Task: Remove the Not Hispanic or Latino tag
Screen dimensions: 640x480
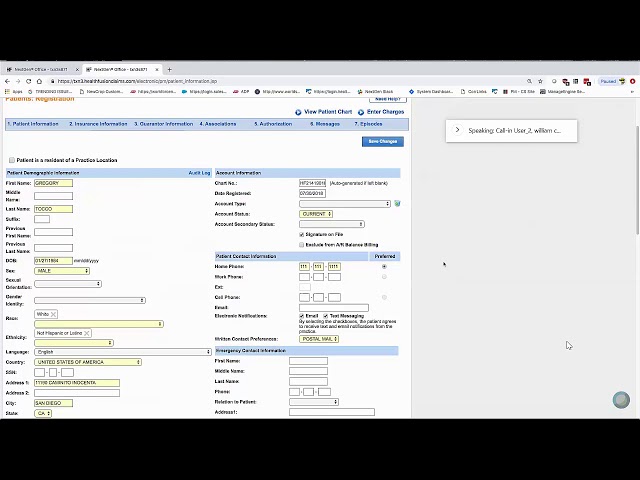Action: click(x=87, y=333)
